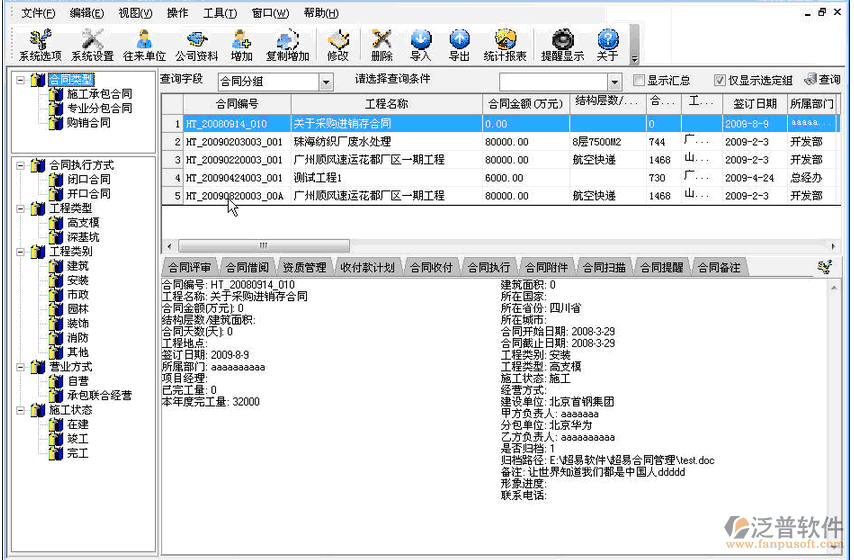Viewport: 854px width, 560px height.
Task: Collapse the 工程类别 tree node
Action: 20,251
